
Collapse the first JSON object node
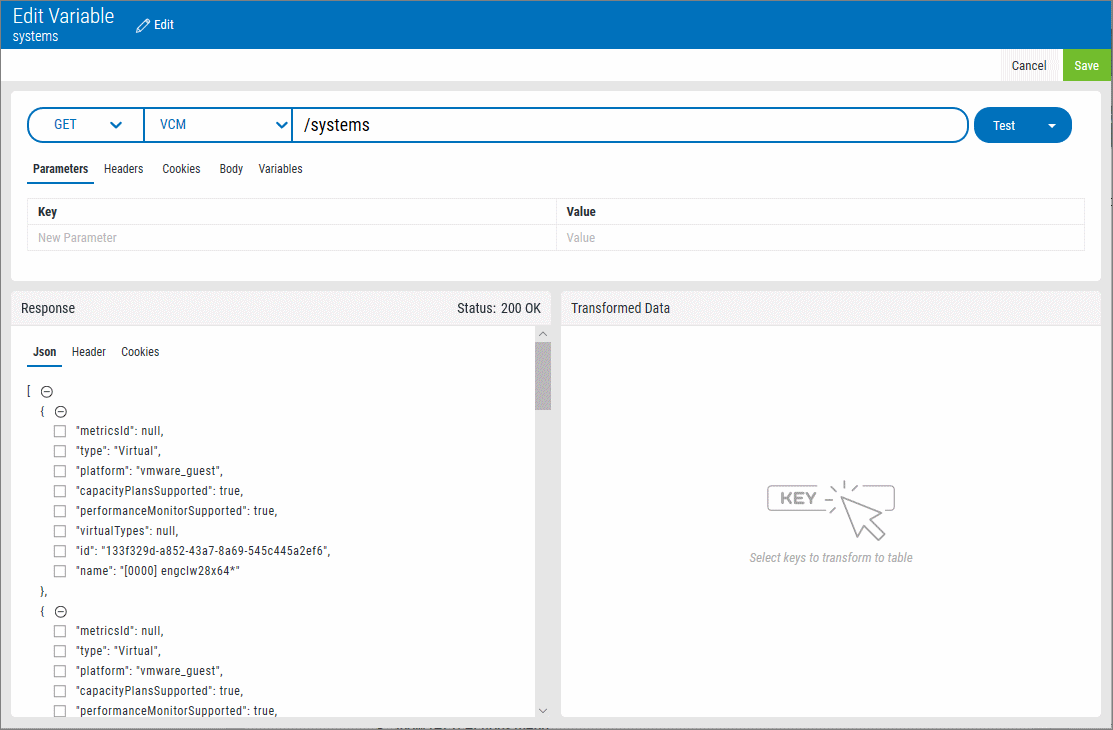point(60,411)
